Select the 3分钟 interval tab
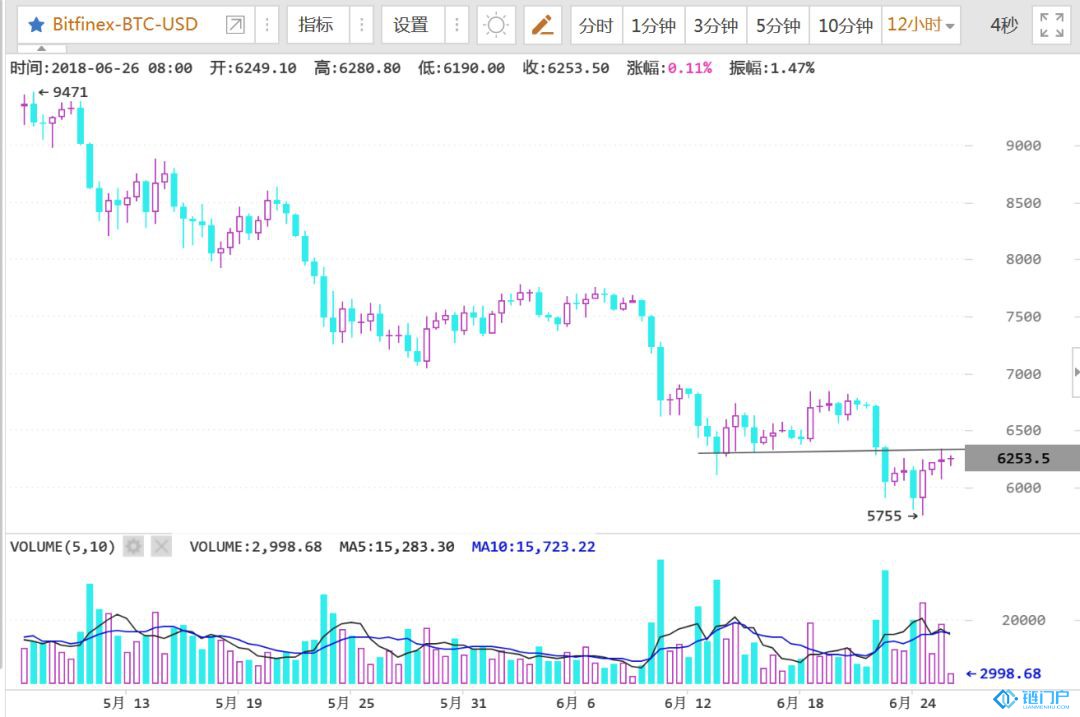1080x717 pixels. [716, 25]
